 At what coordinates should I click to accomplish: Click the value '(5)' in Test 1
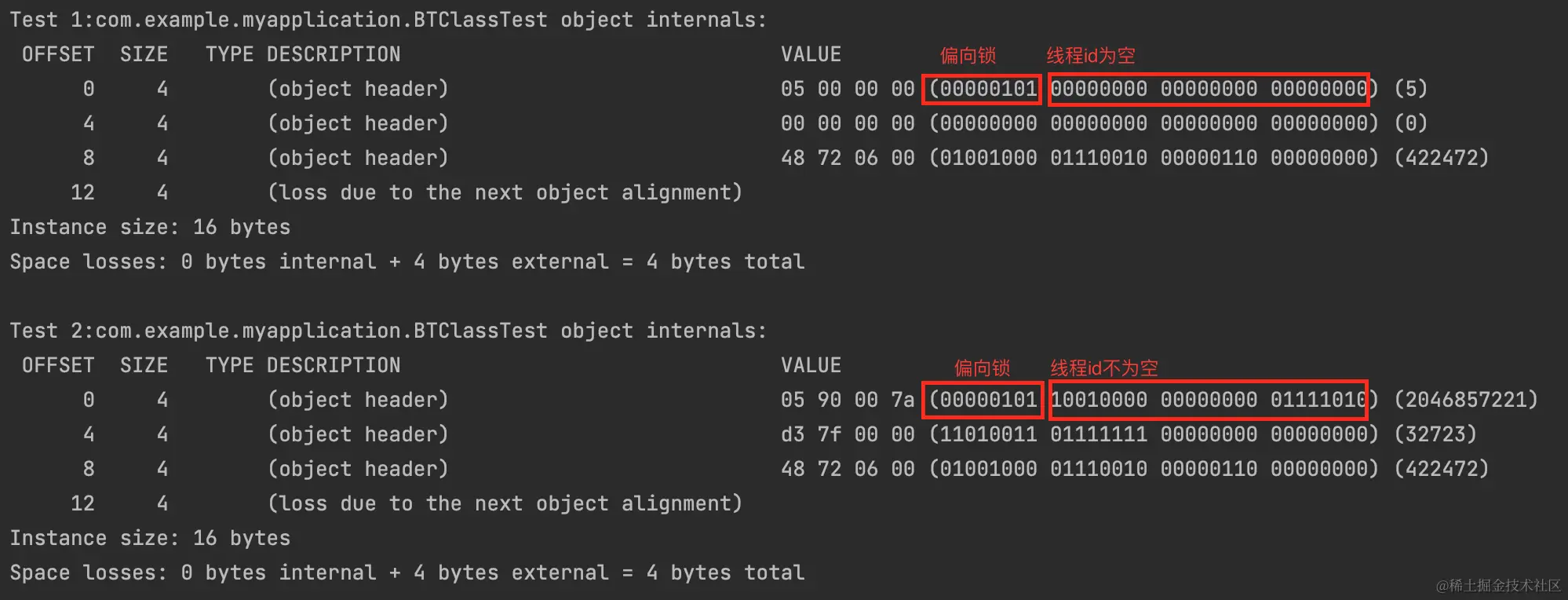1410,89
